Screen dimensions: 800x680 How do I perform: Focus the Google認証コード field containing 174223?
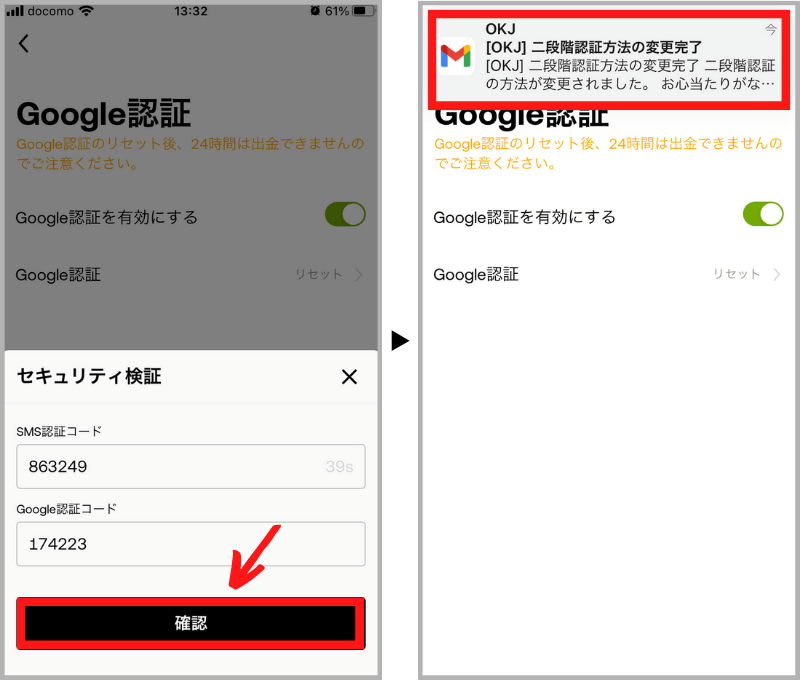coord(191,544)
